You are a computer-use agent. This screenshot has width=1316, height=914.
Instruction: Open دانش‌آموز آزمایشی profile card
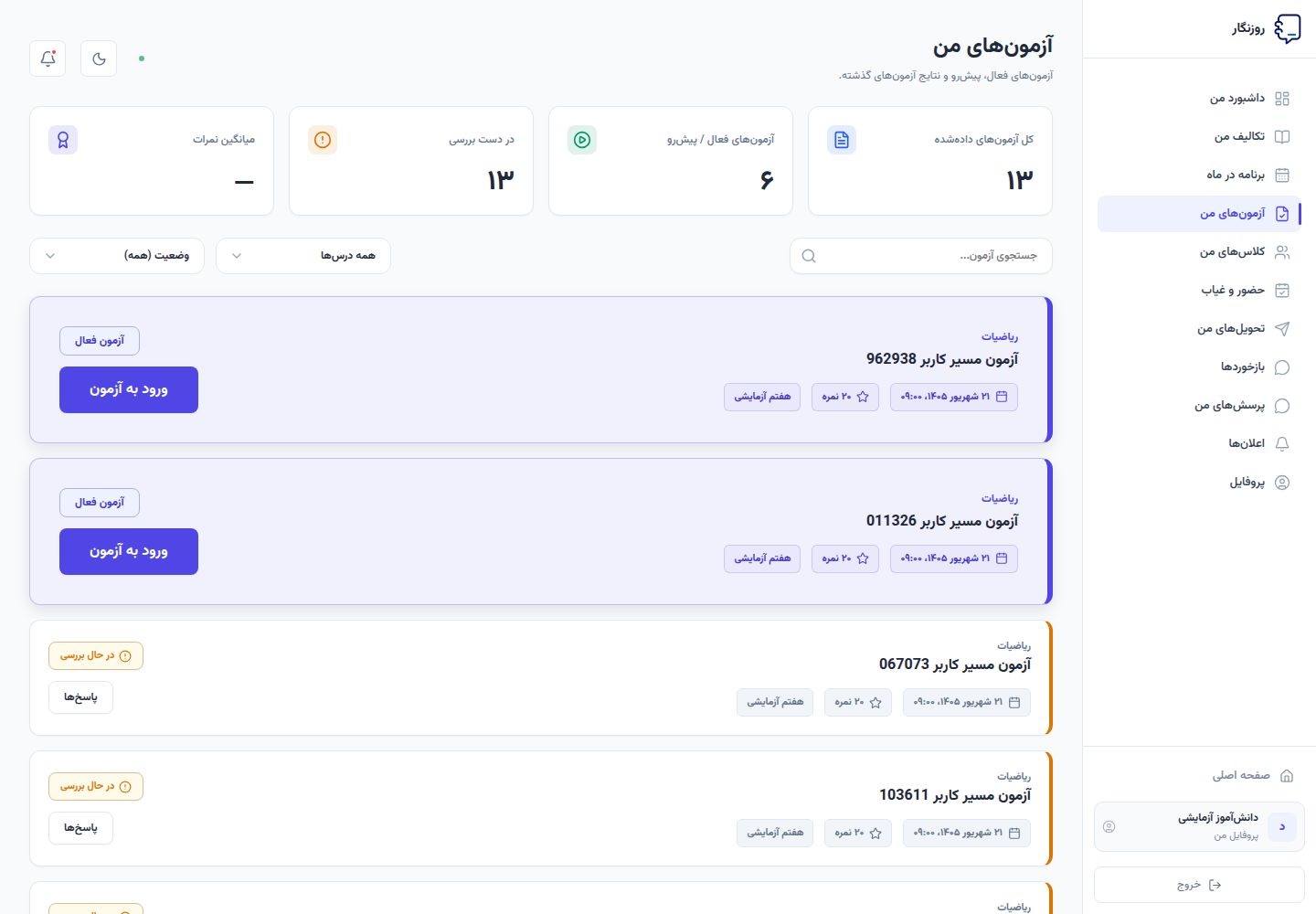[x=1199, y=826]
